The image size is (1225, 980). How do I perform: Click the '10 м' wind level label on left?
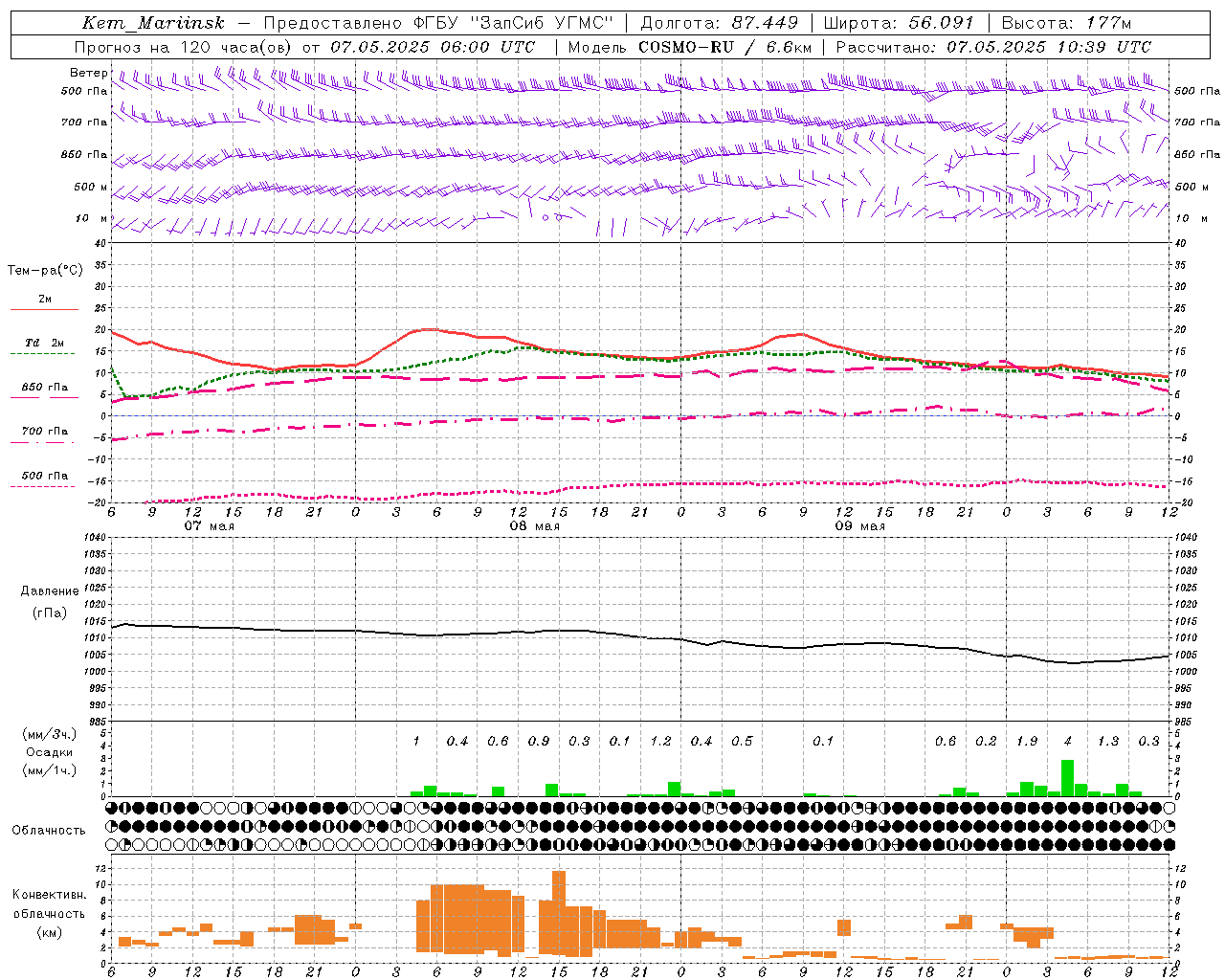(92, 218)
